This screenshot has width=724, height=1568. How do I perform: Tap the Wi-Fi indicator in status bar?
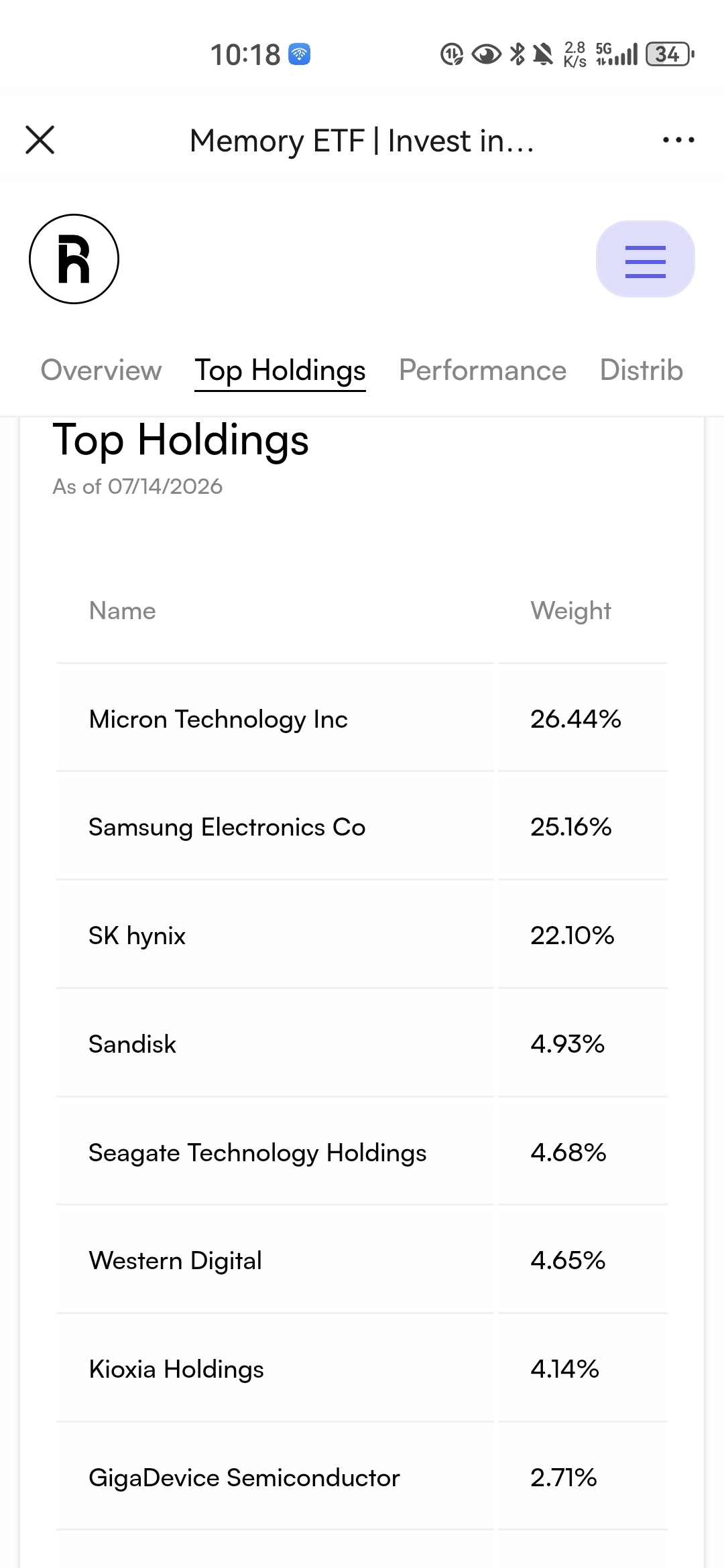(x=299, y=54)
